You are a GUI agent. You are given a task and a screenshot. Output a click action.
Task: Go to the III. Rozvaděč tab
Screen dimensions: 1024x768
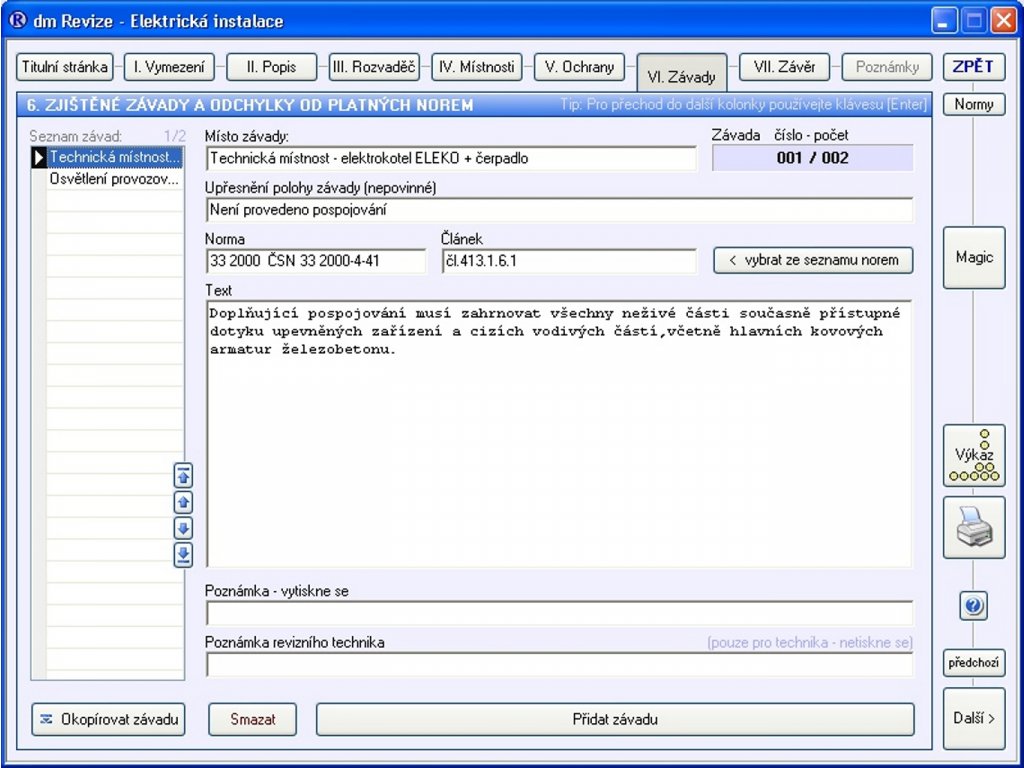click(375, 67)
